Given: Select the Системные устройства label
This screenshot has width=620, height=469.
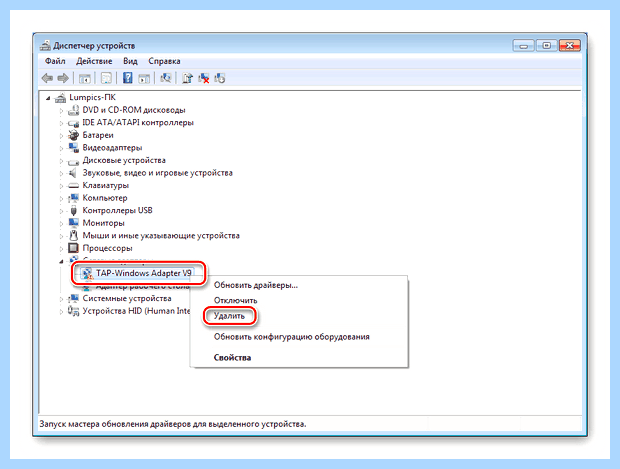Looking at the screenshot, I should click(x=127, y=299).
